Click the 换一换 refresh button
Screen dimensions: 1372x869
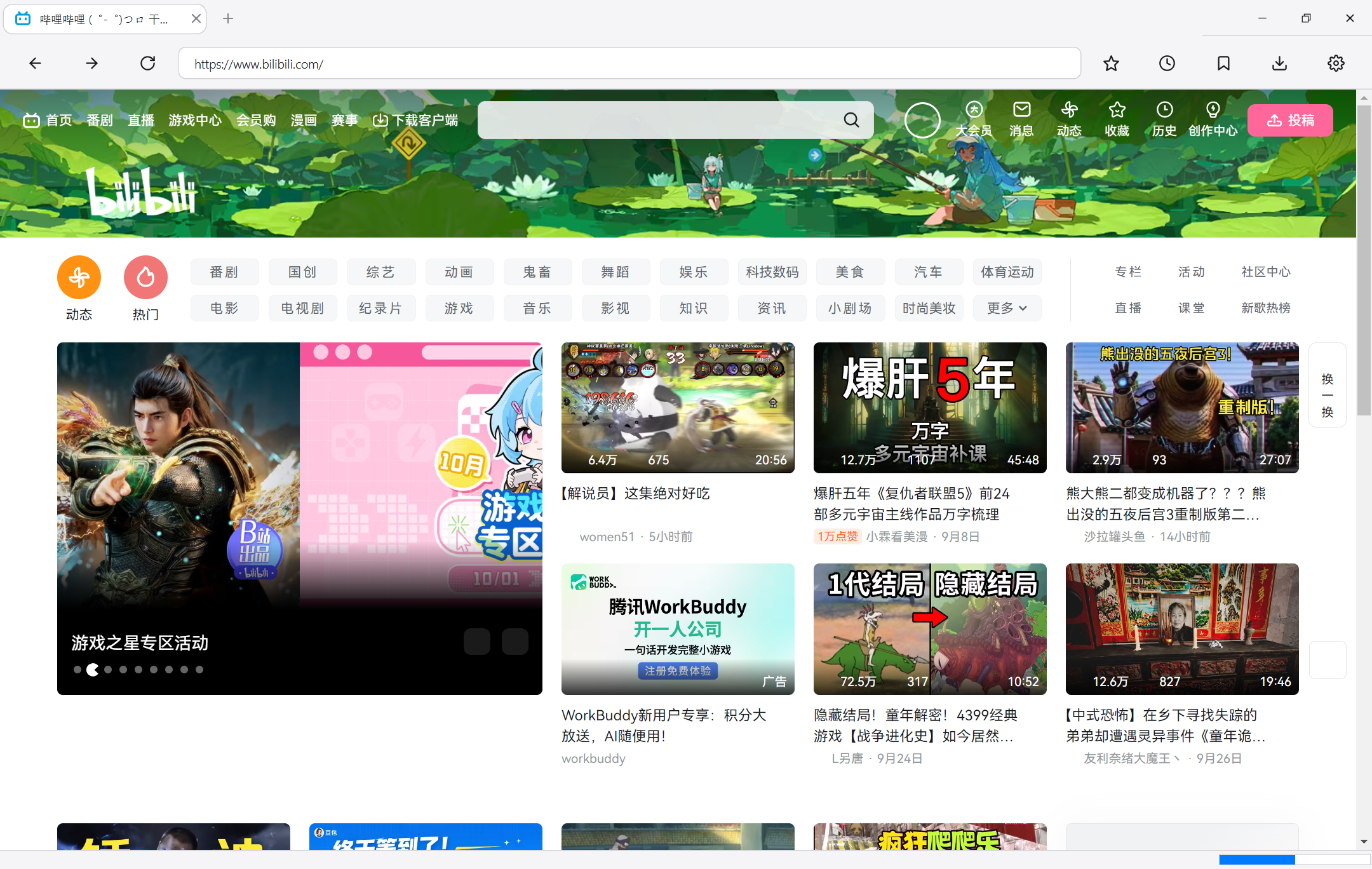pyautogui.click(x=1328, y=385)
